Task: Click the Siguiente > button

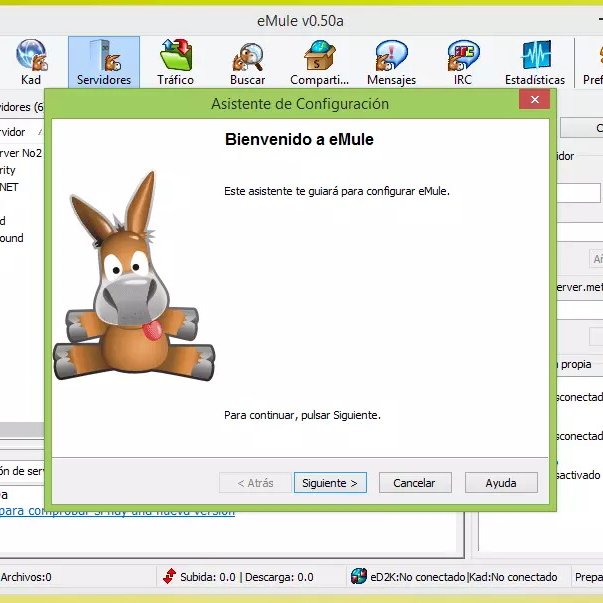Action: 330,483
